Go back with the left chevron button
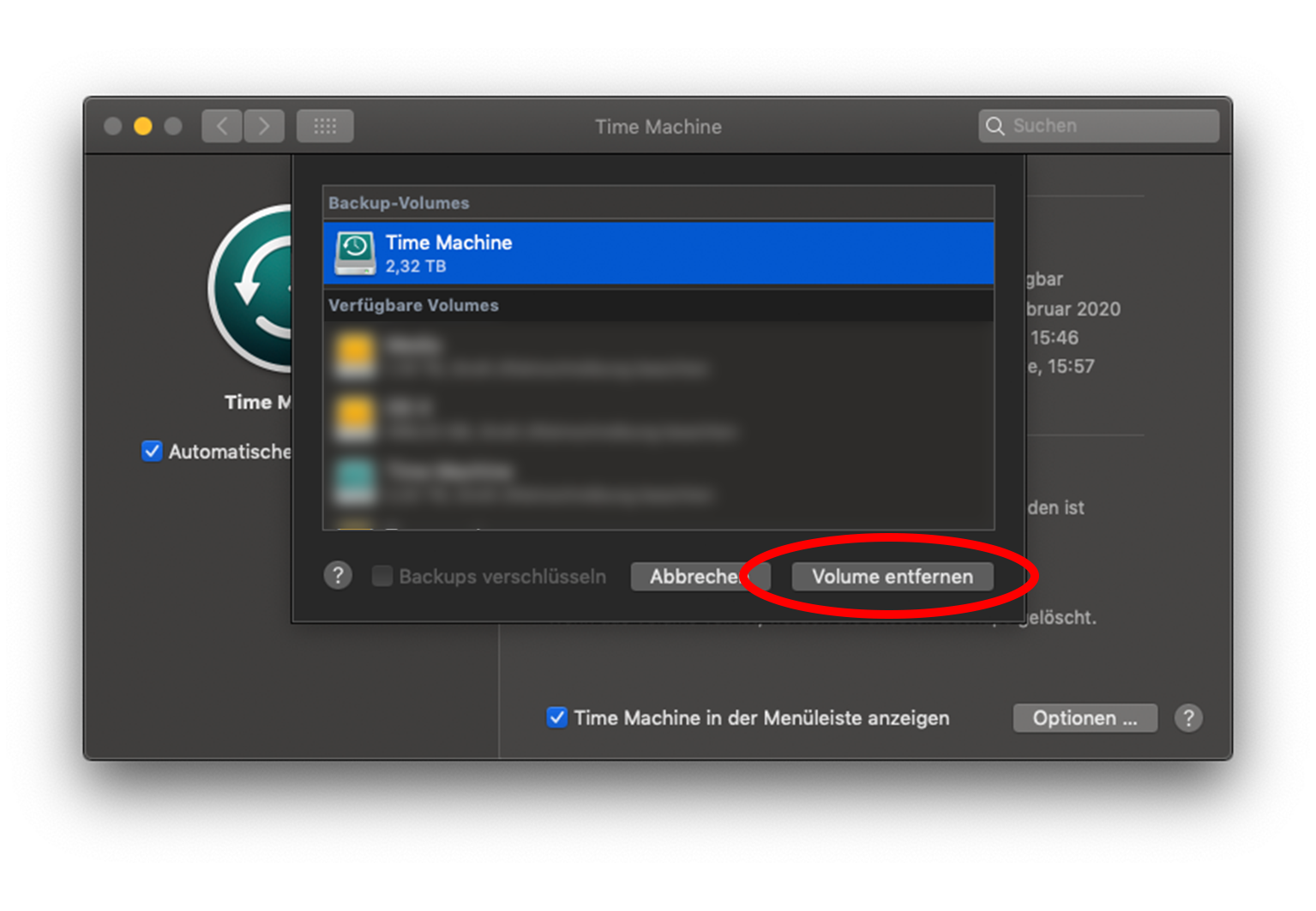1316x911 pixels. pos(222,126)
